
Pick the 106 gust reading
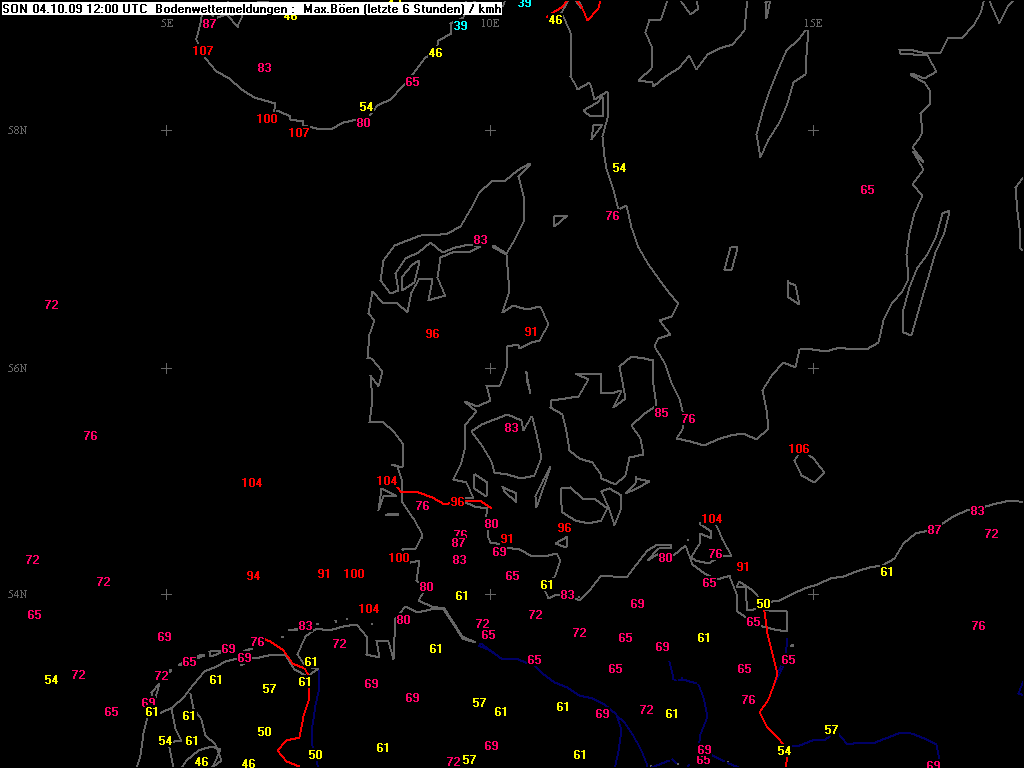click(798, 449)
